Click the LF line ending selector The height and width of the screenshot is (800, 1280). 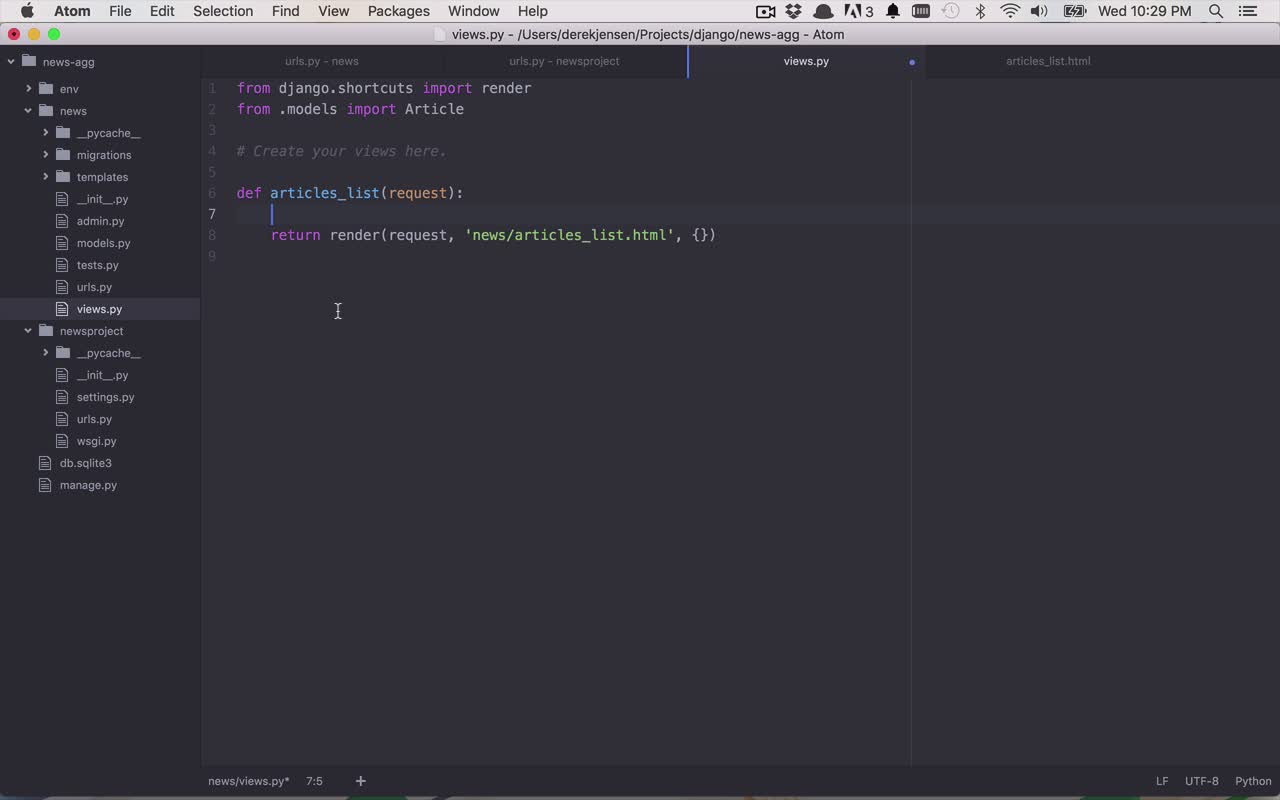[1162, 781]
